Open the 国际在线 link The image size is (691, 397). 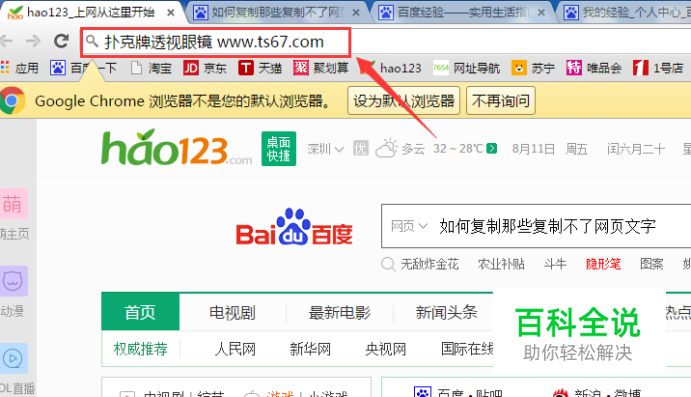467,349
